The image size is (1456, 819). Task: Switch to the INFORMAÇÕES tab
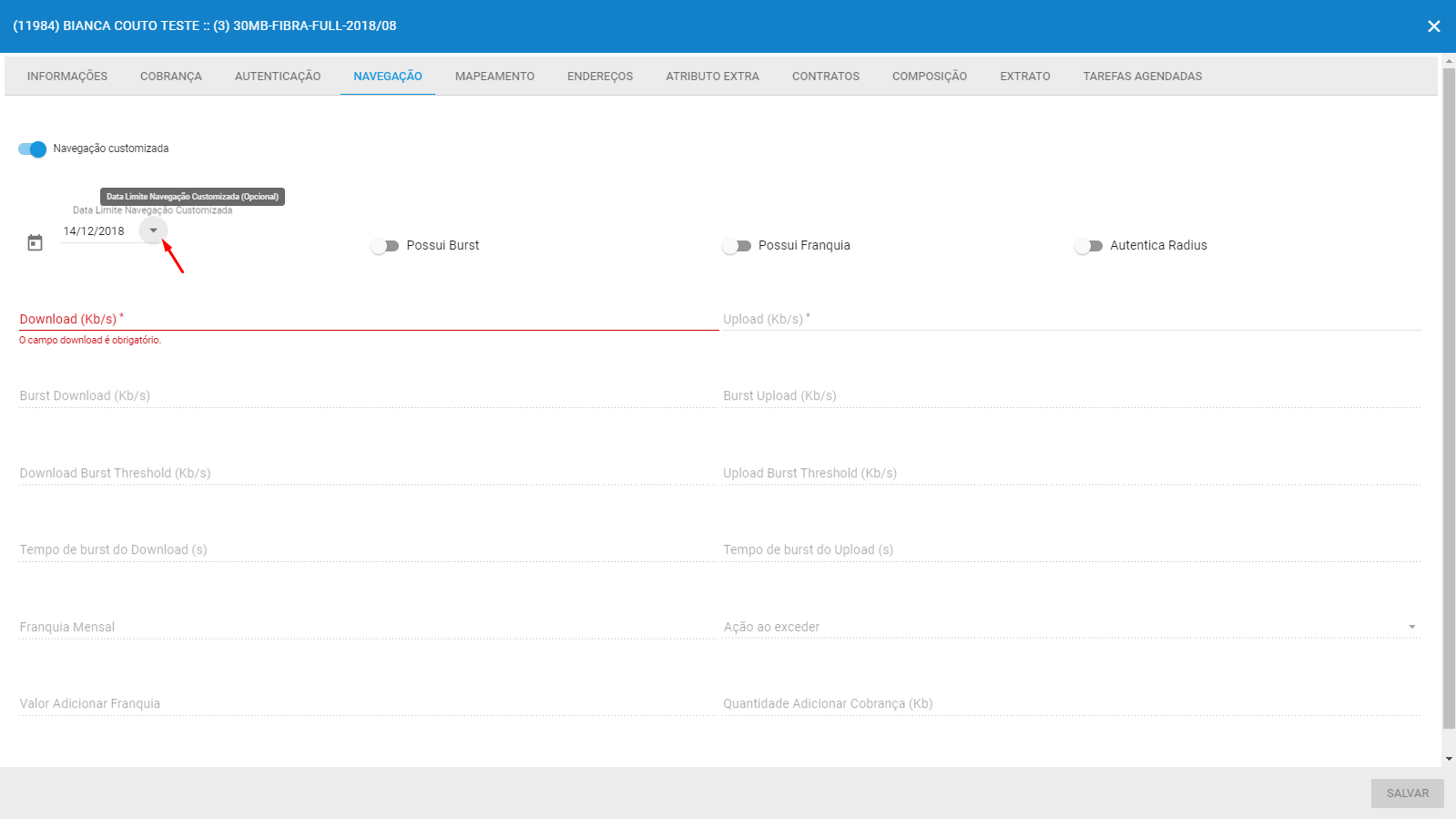point(67,77)
